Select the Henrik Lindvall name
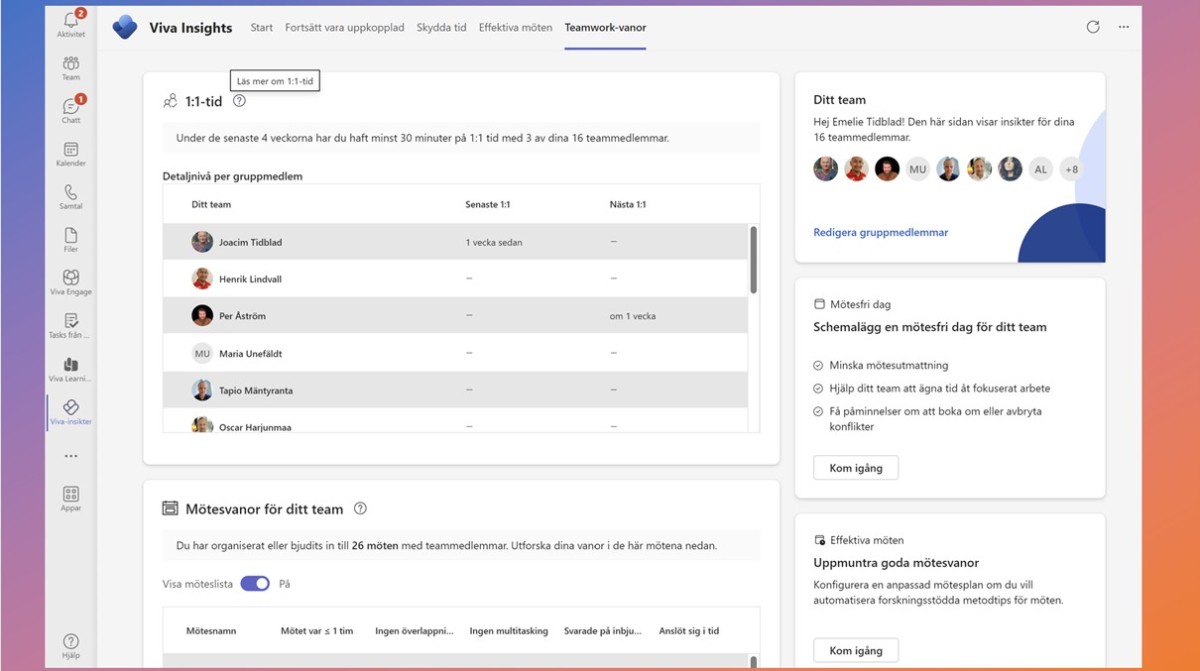The width and height of the screenshot is (1200, 671). point(250,279)
